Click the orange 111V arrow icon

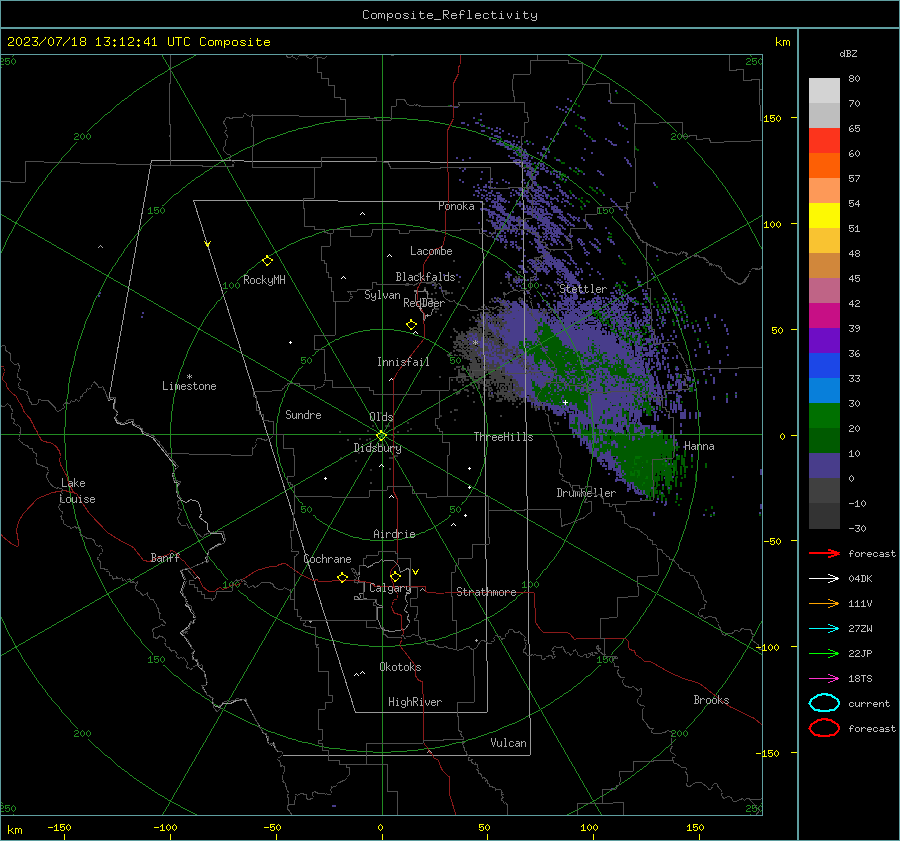(x=824, y=603)
